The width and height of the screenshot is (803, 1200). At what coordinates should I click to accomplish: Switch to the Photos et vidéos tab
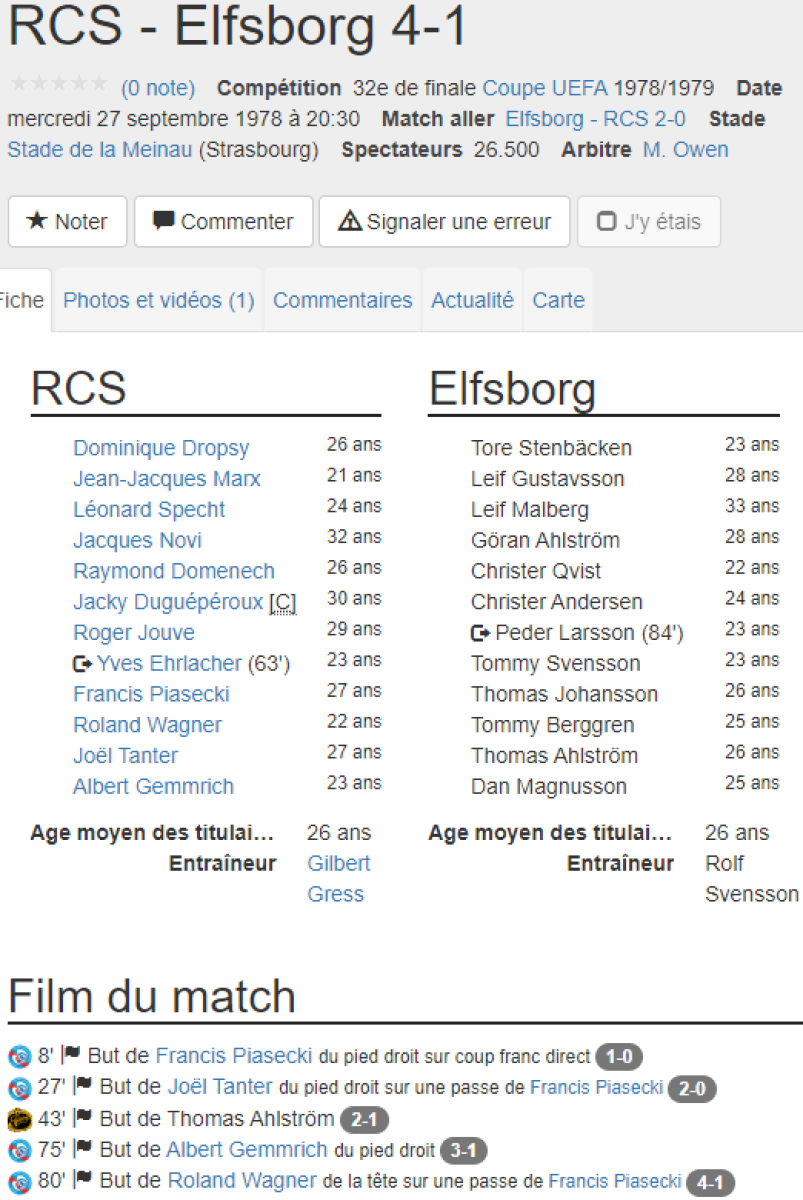[x=159, y=300]
